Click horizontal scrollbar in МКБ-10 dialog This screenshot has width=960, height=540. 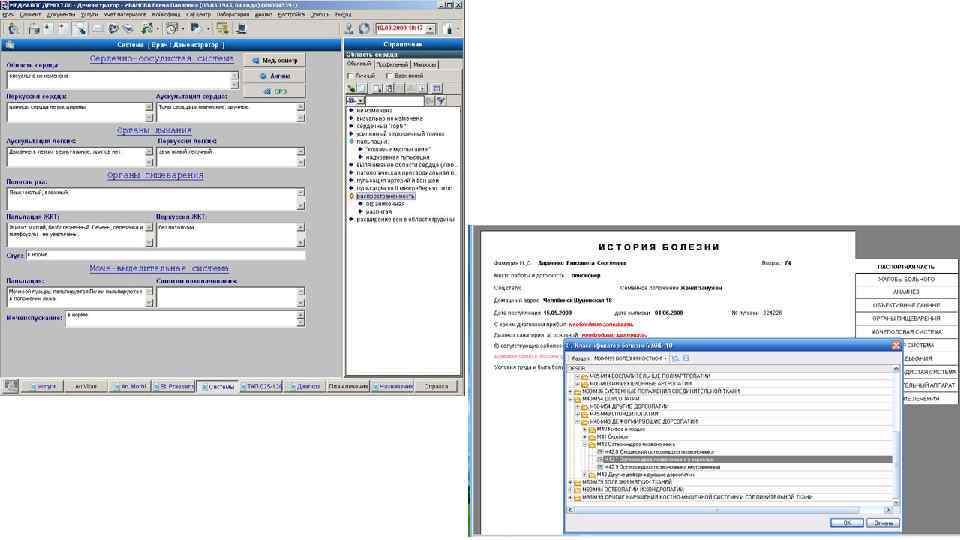(729, 509)
